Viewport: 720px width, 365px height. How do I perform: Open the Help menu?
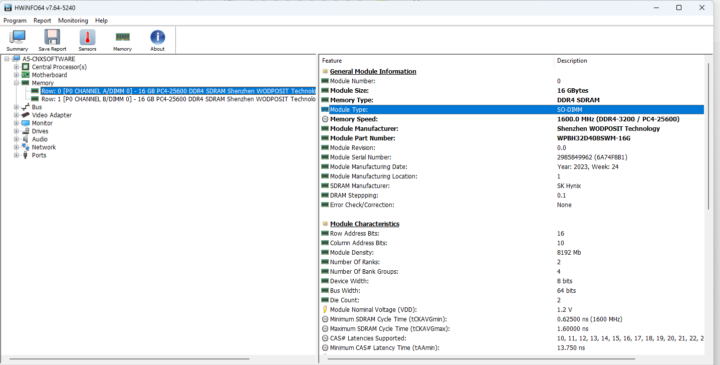(x=101, y=21)
